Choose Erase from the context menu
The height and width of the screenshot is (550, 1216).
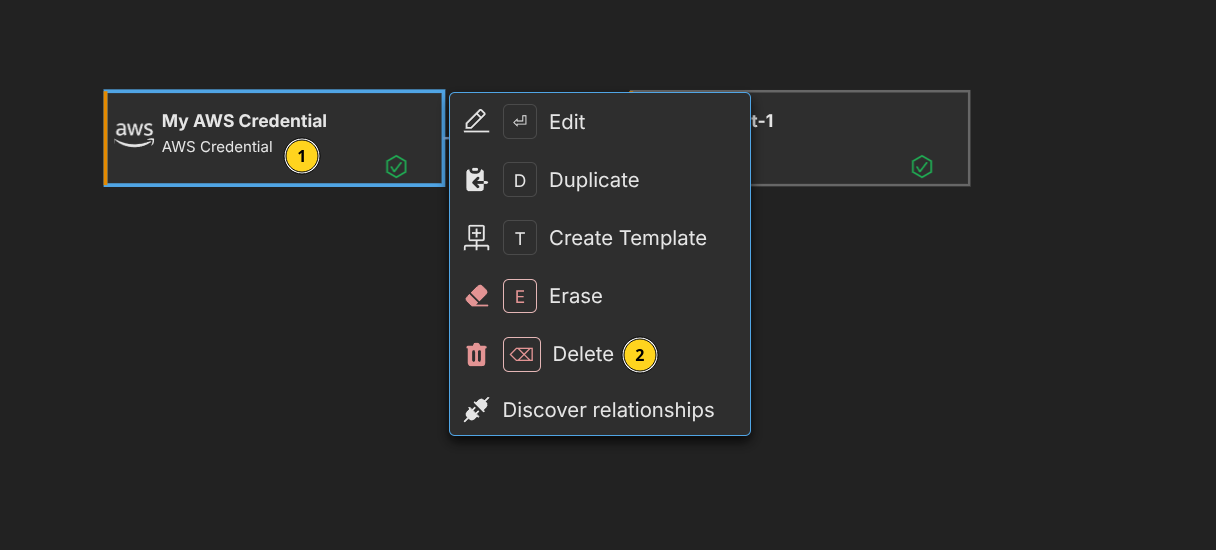tap(575, 296)
